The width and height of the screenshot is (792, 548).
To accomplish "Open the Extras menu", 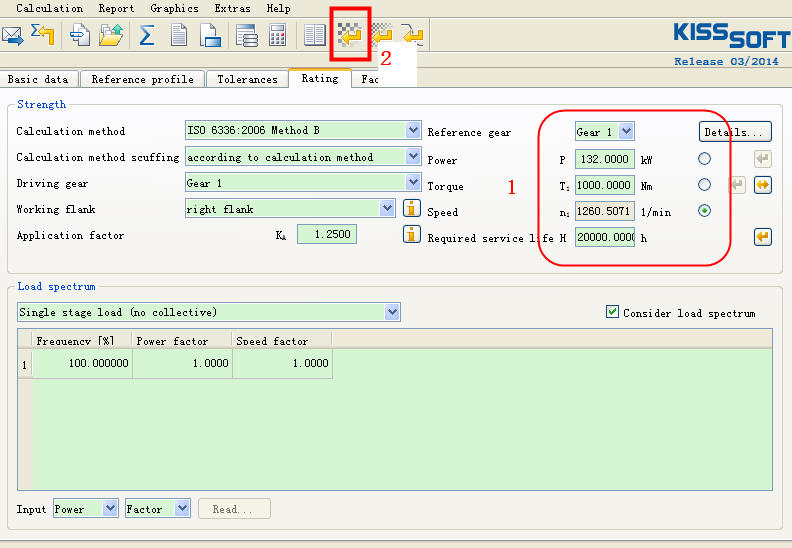I will tap(232, 8).
